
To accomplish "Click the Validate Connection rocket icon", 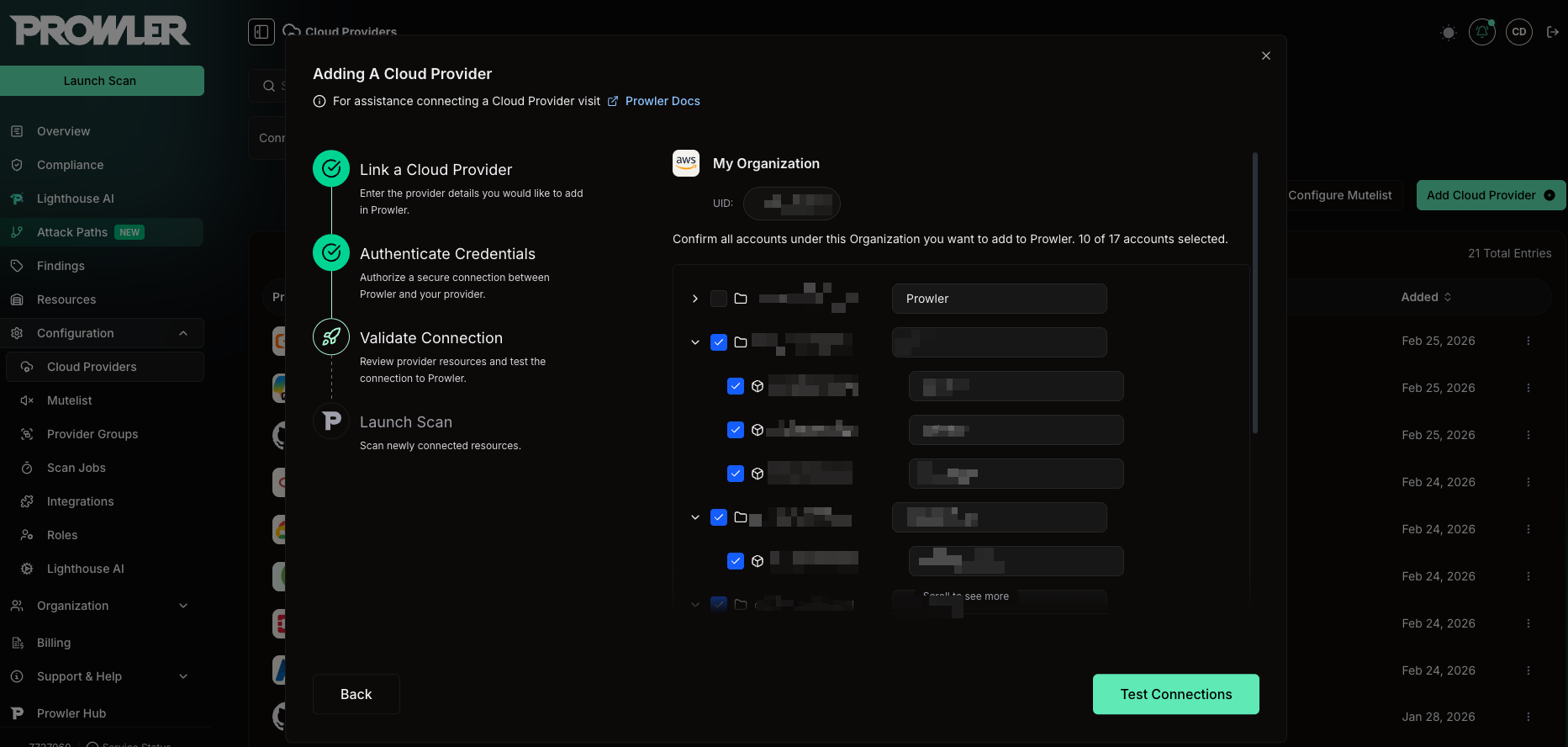I will (331, 337).
